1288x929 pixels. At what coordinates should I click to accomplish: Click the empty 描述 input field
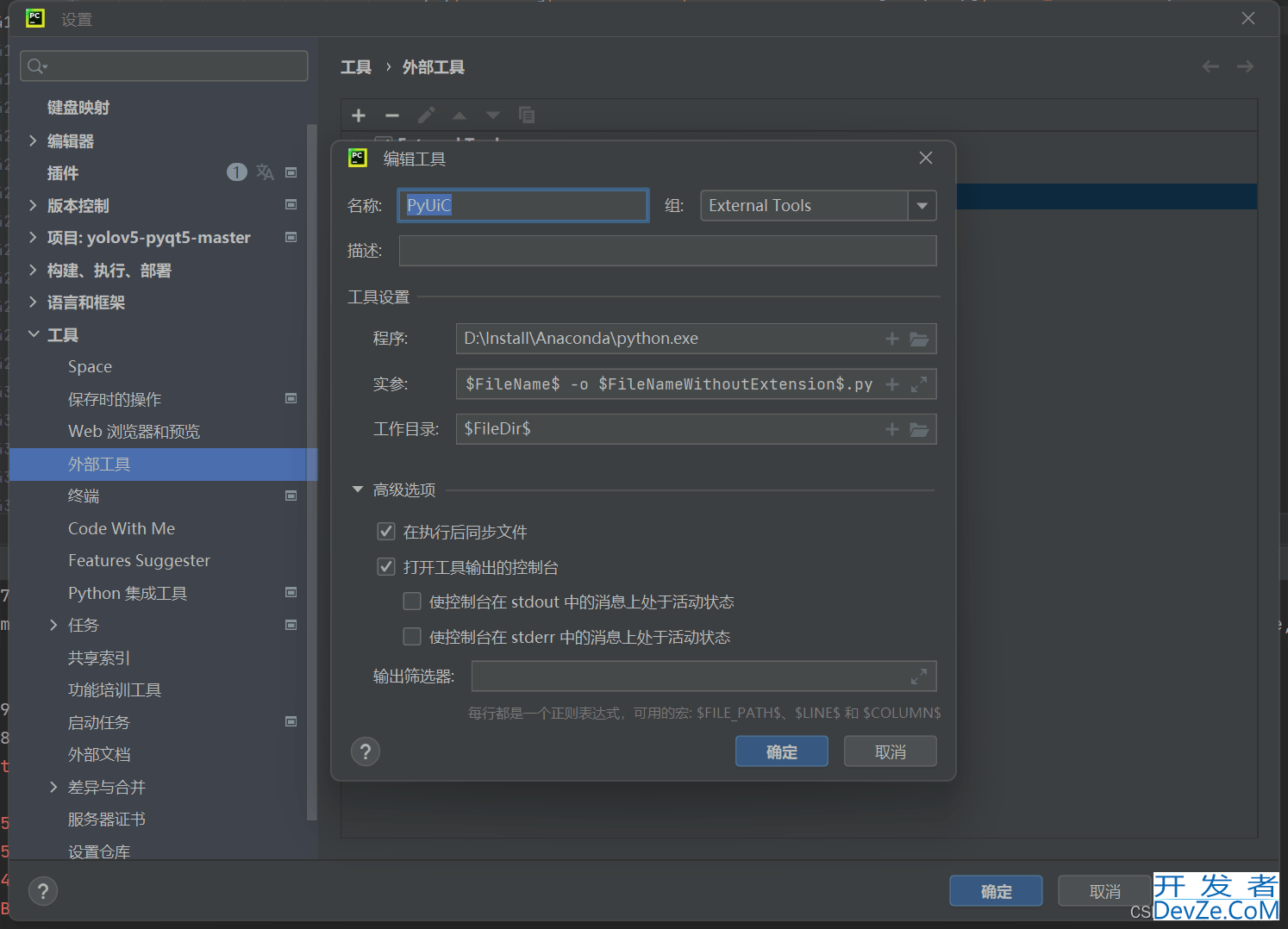point(667,251)
